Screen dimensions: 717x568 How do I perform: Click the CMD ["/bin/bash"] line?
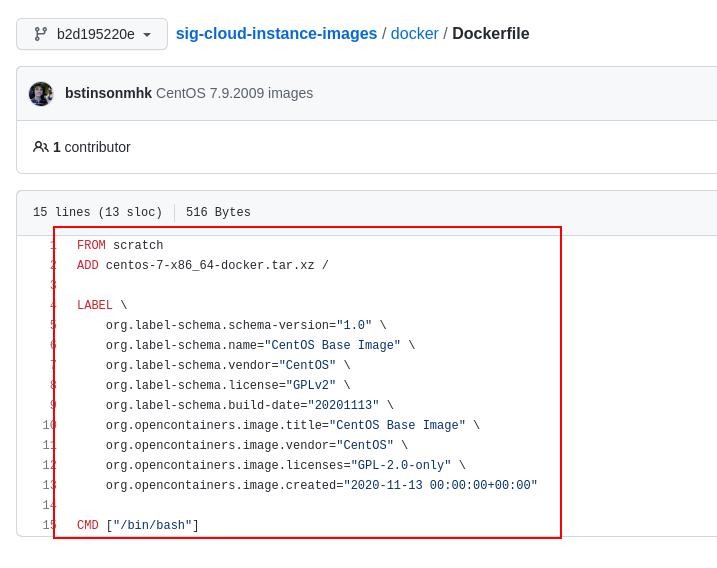(x=138, y=525)
